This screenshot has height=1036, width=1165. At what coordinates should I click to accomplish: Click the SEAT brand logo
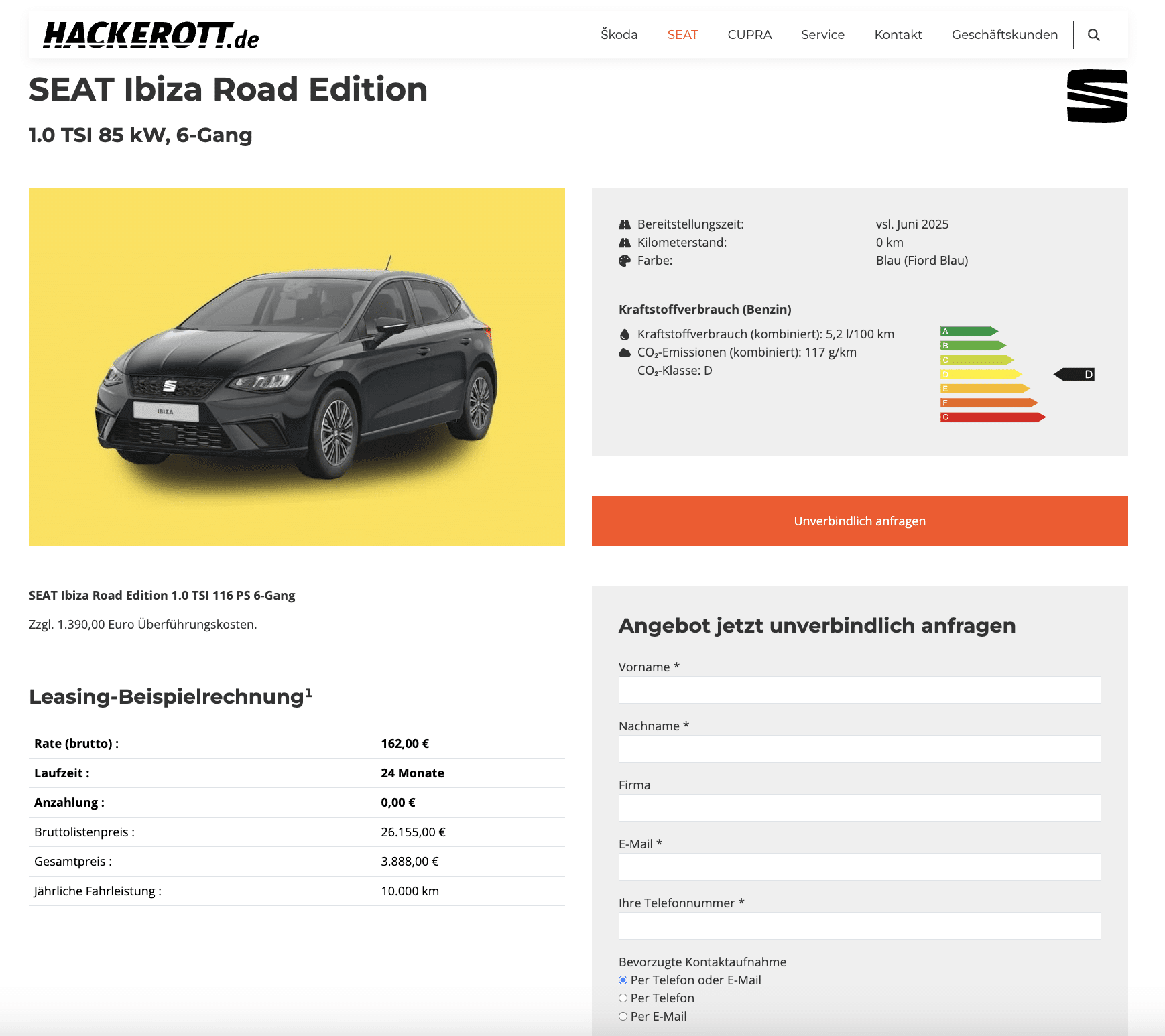(x=1097, y=96)
